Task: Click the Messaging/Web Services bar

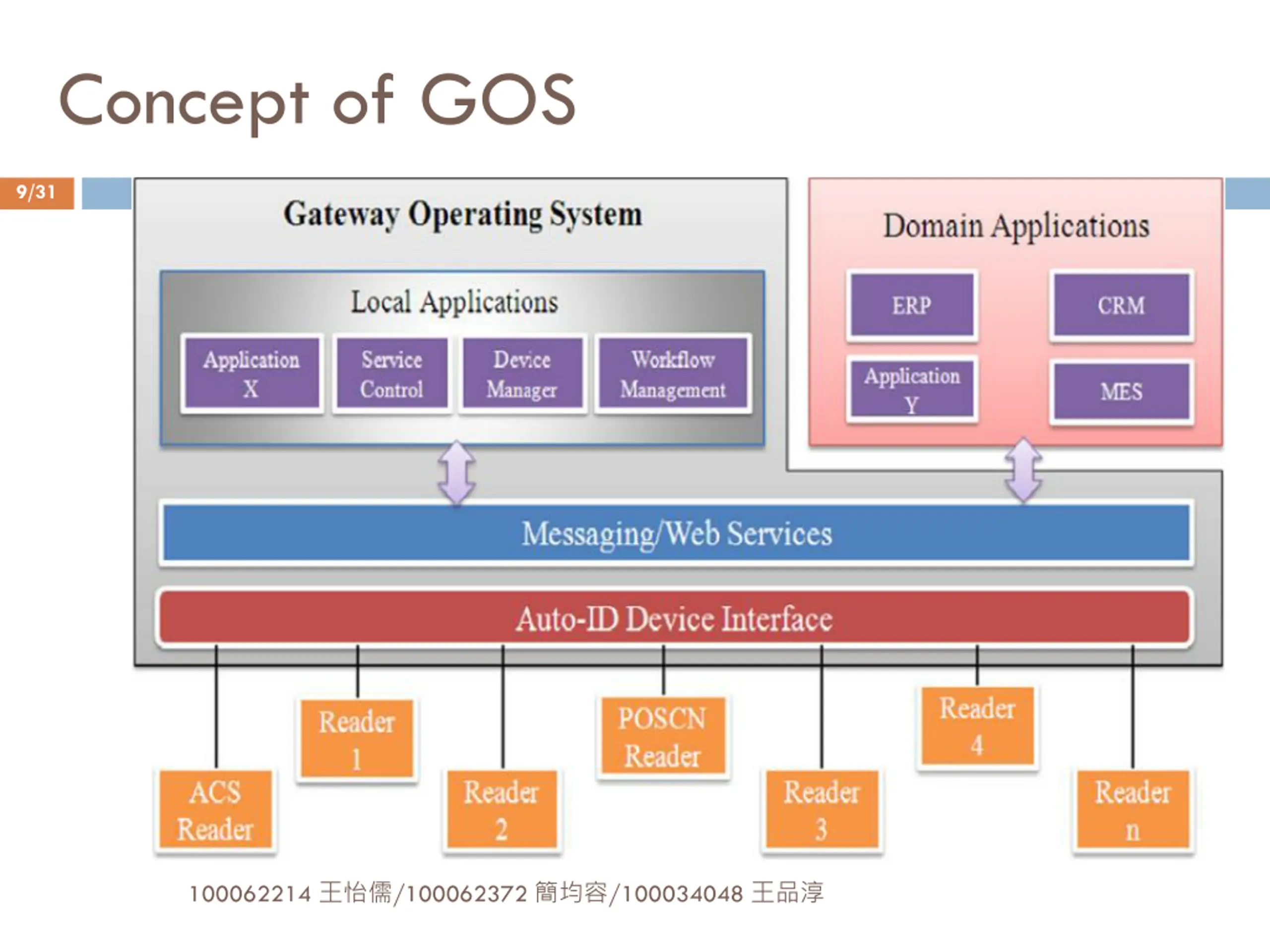Action: (x=676, y=533)
